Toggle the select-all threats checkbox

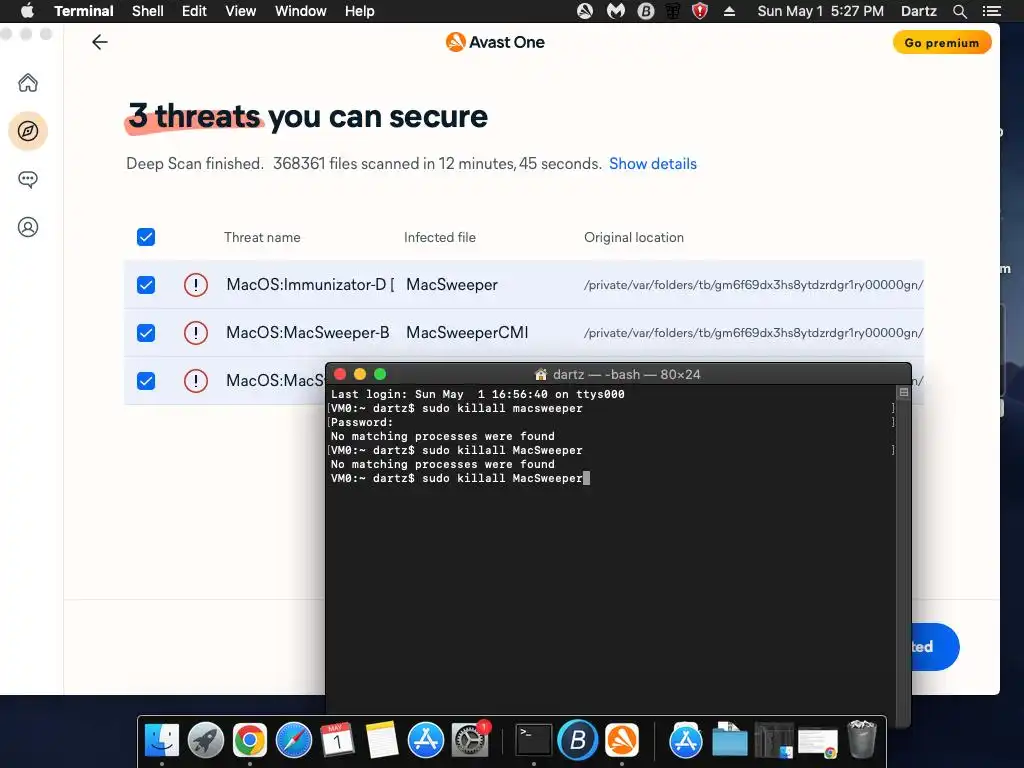pos(146,237)
